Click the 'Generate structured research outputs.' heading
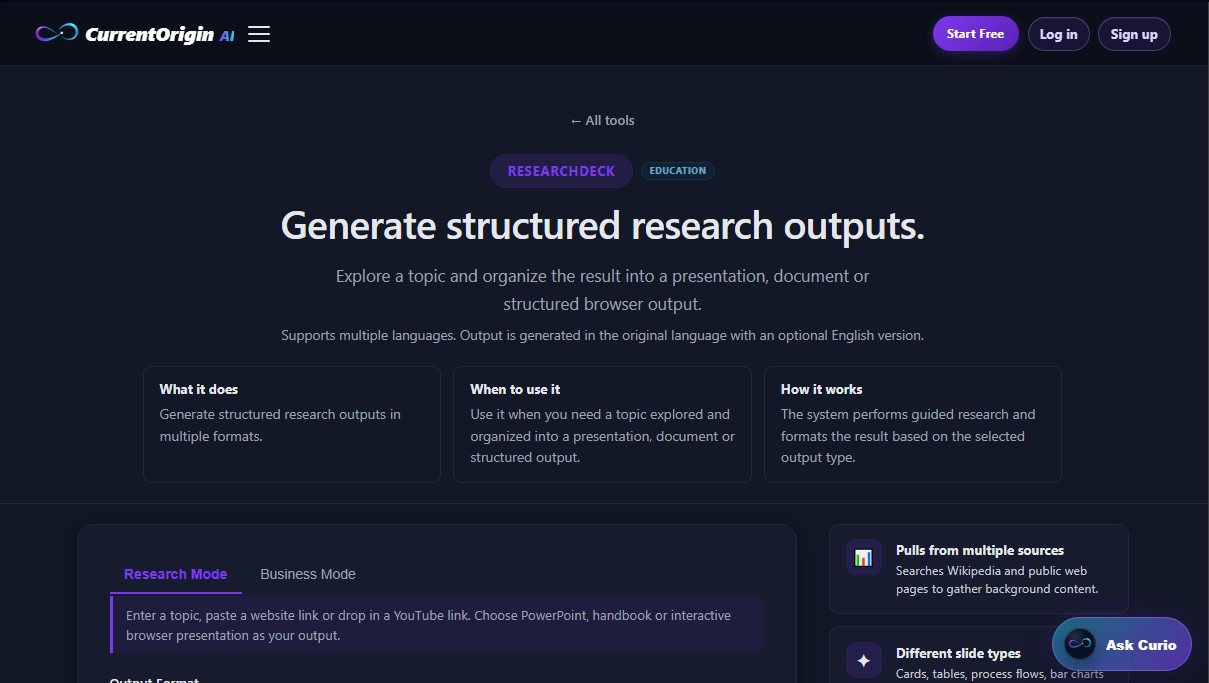The width and height of the screenshot is (1209, 683). click(x=603, y=226)
